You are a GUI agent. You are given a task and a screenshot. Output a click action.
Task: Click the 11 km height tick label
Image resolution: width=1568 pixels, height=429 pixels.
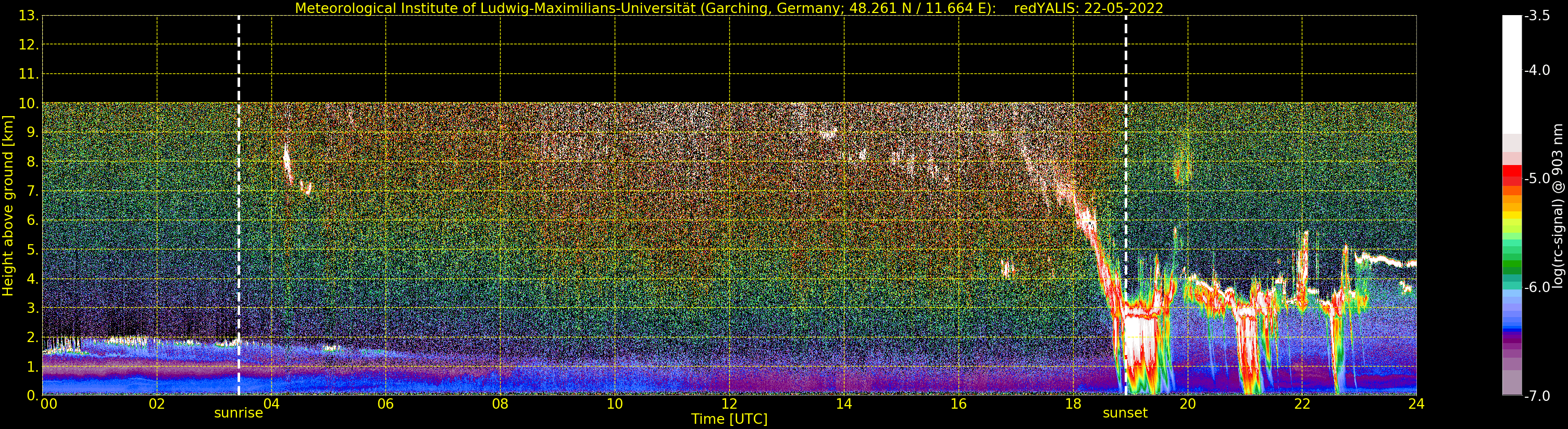tap(28, 74)
